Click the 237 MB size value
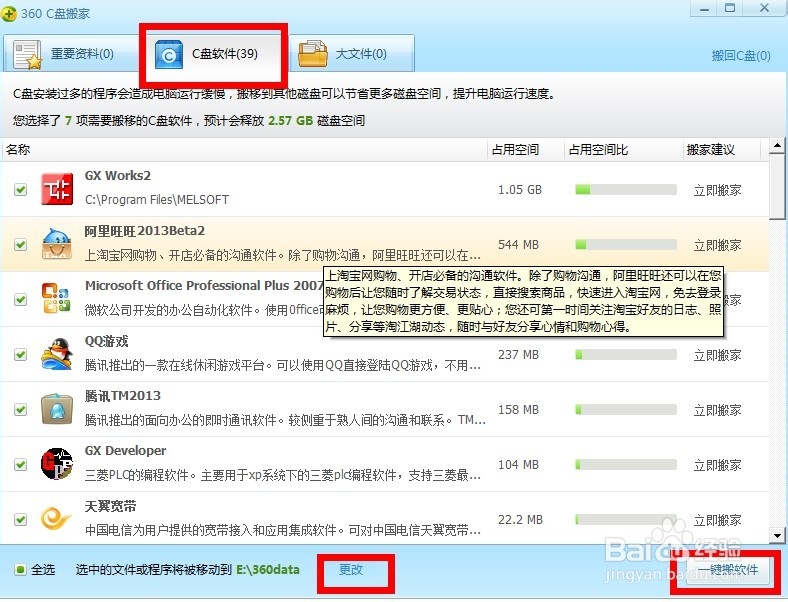The width and height of the screenshot is (788, 602). [x=518, y=355]
